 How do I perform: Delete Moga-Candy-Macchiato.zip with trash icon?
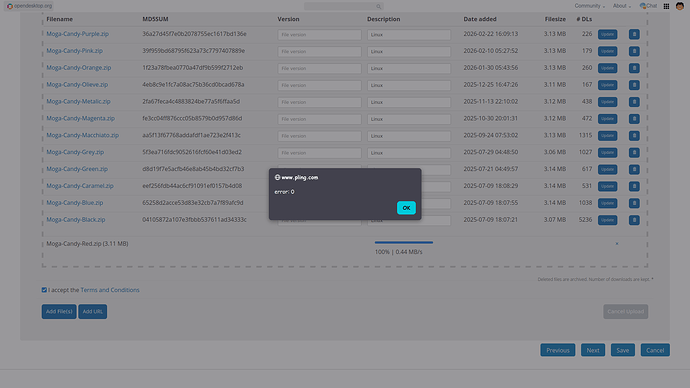pos(634,135)
